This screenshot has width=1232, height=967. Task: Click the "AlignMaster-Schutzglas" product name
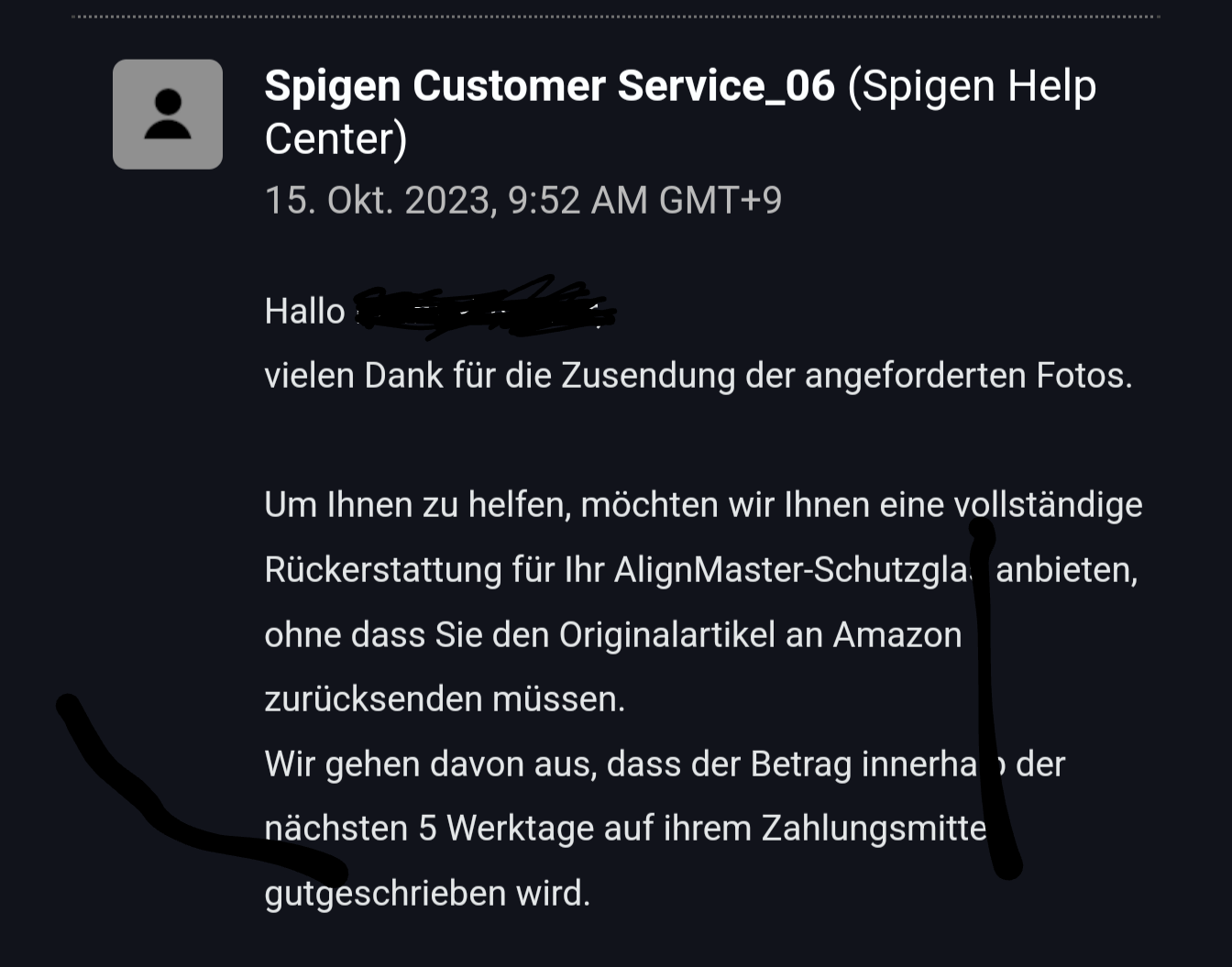[x=793, y=570]
